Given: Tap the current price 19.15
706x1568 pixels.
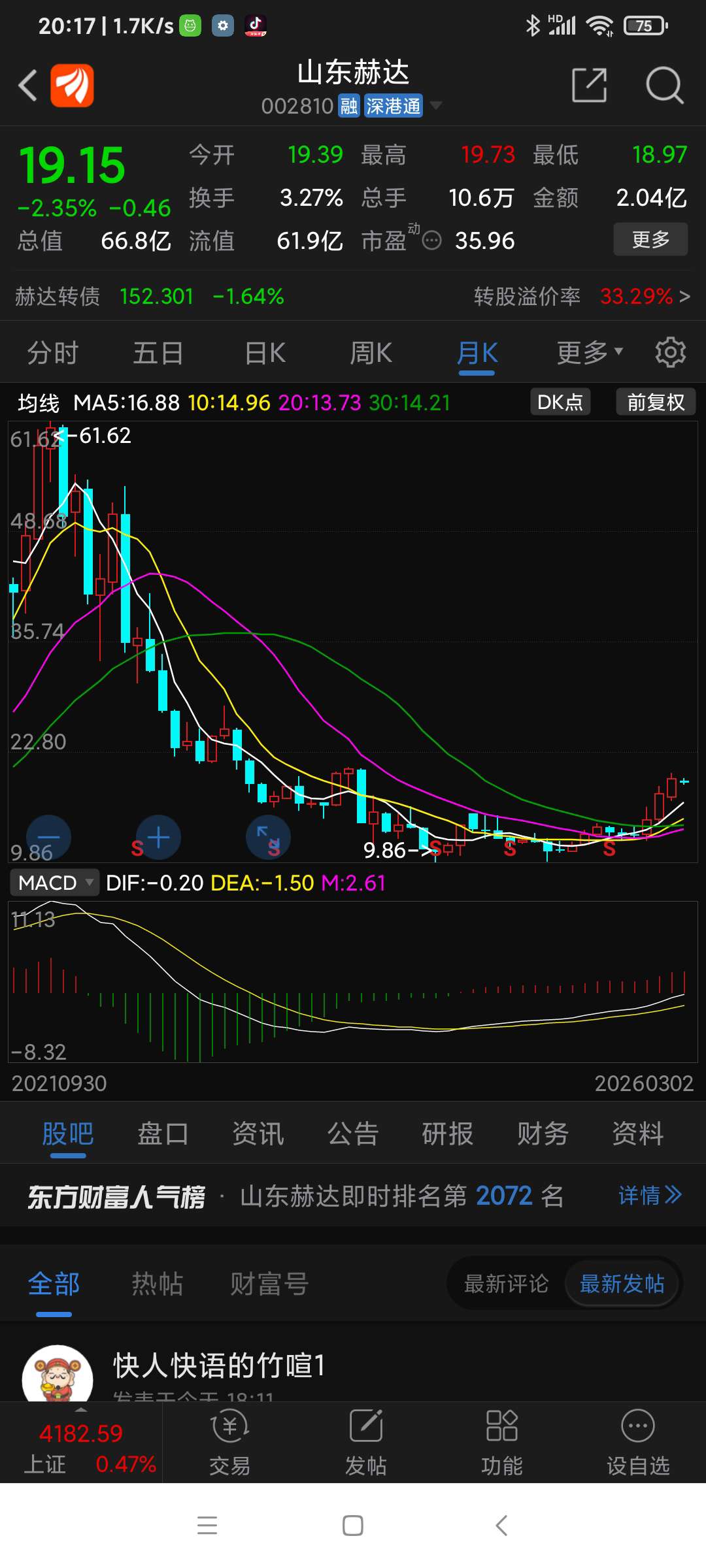Looking at the screenshot, I should coord(72,165).
